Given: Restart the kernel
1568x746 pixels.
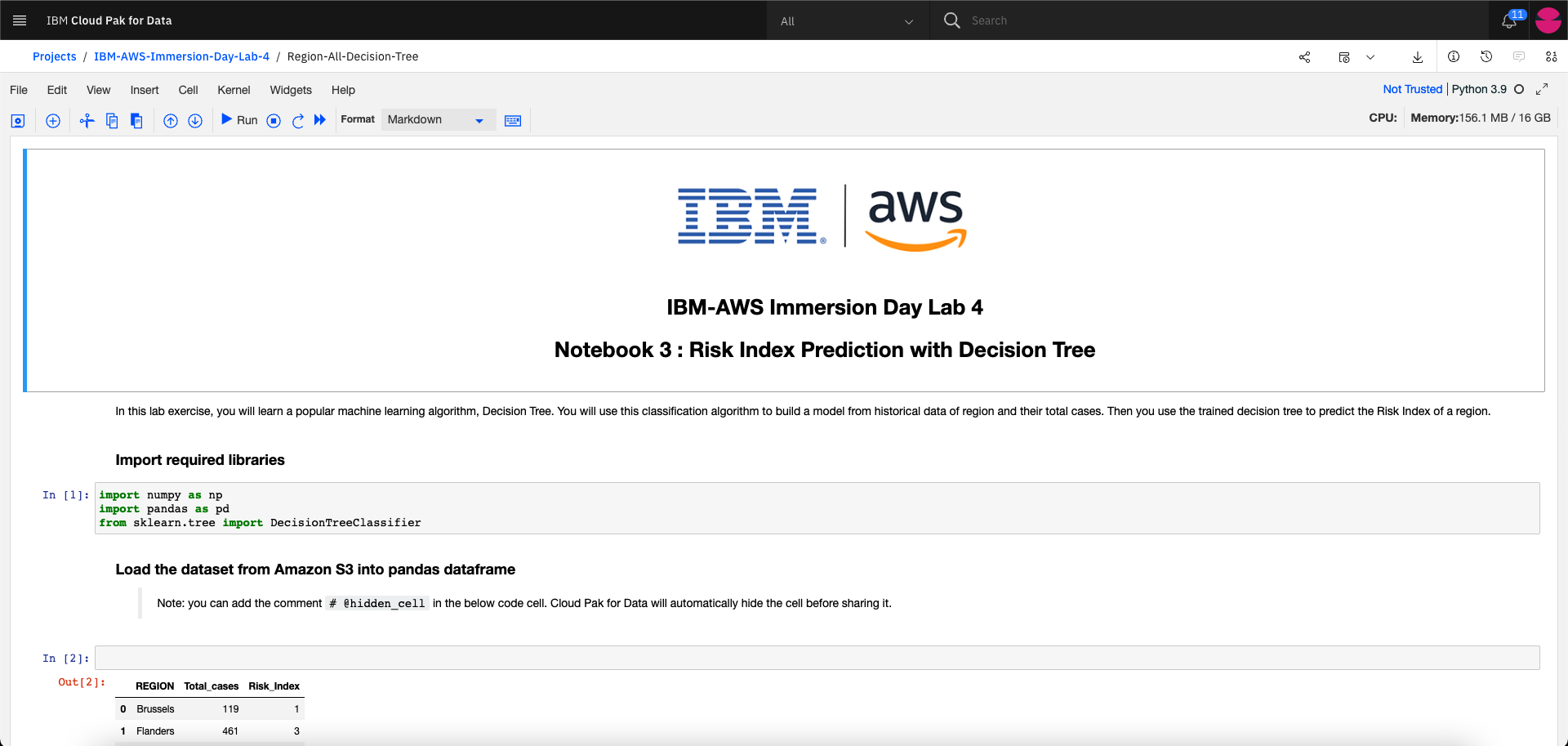Looking at the screenshot, I should pyautogui.click(x=298, y=121).
